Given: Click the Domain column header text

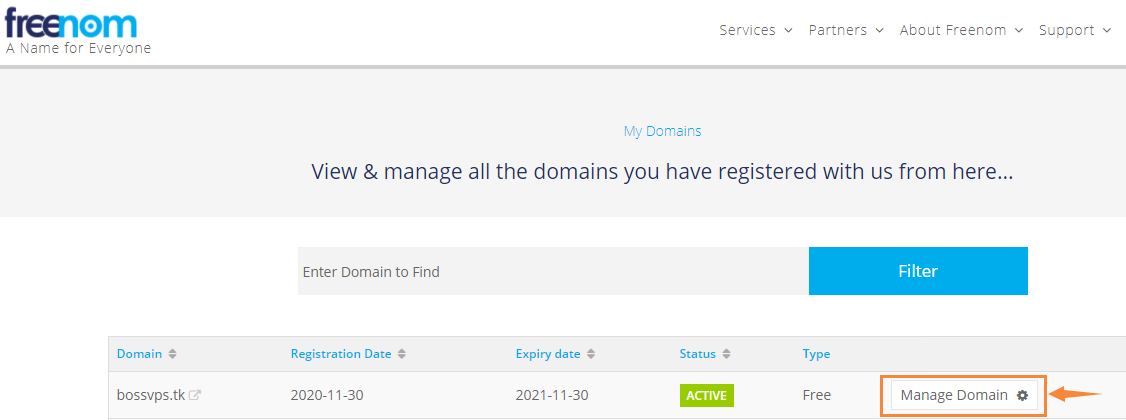Looking at the screenshot, I should click(x=139, y=354).
